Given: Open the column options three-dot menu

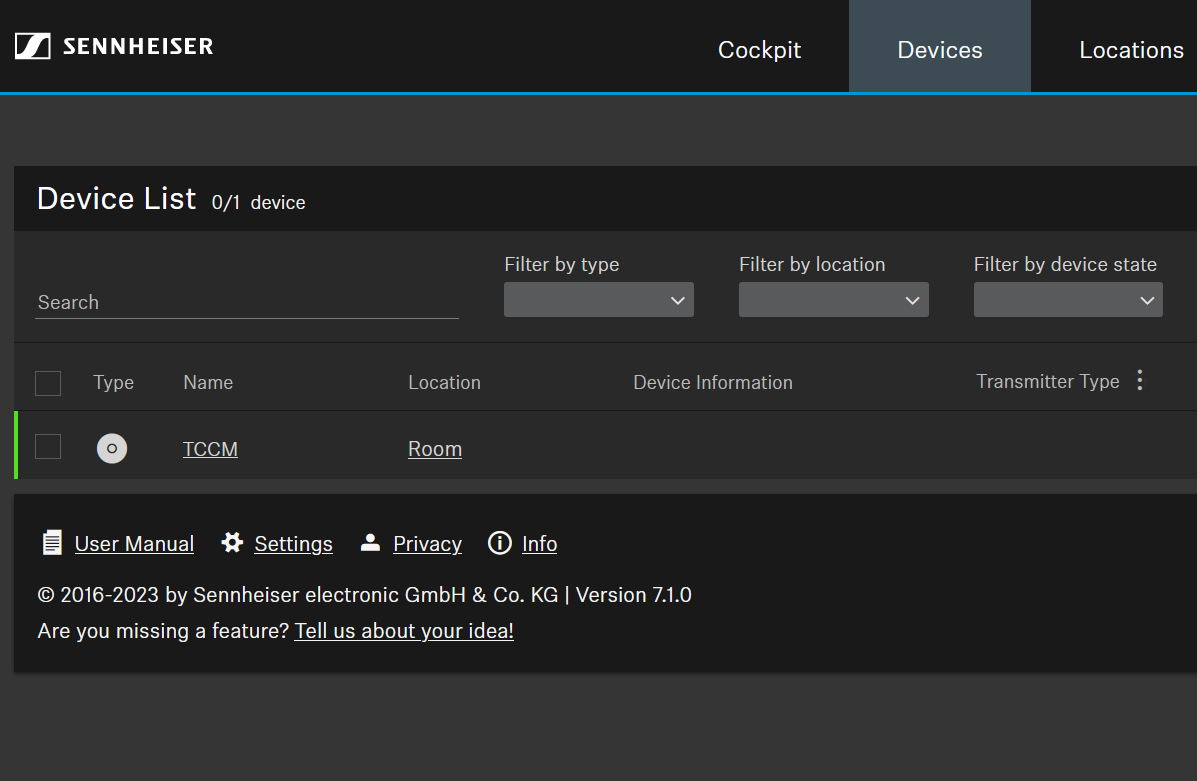Looking at the screenshot, I should point(1140,380).
